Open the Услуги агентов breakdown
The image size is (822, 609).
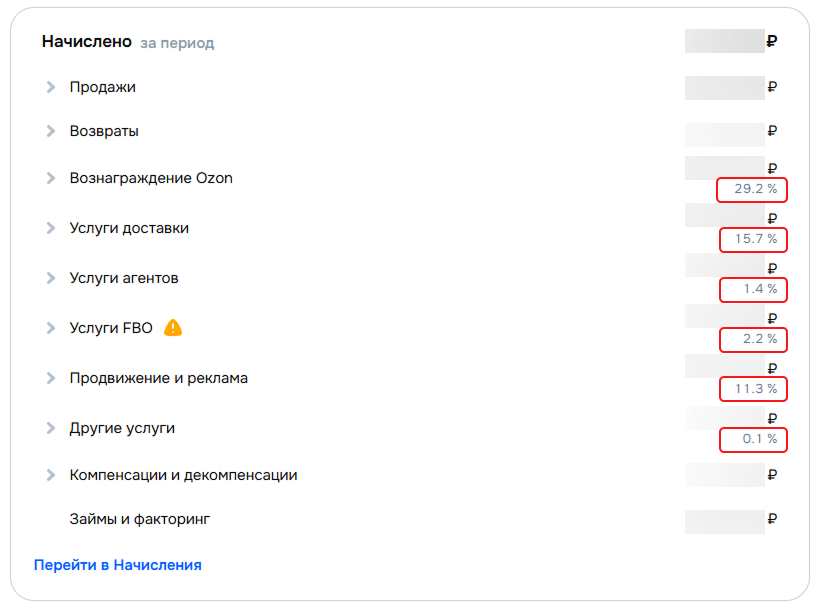(50, 278)
